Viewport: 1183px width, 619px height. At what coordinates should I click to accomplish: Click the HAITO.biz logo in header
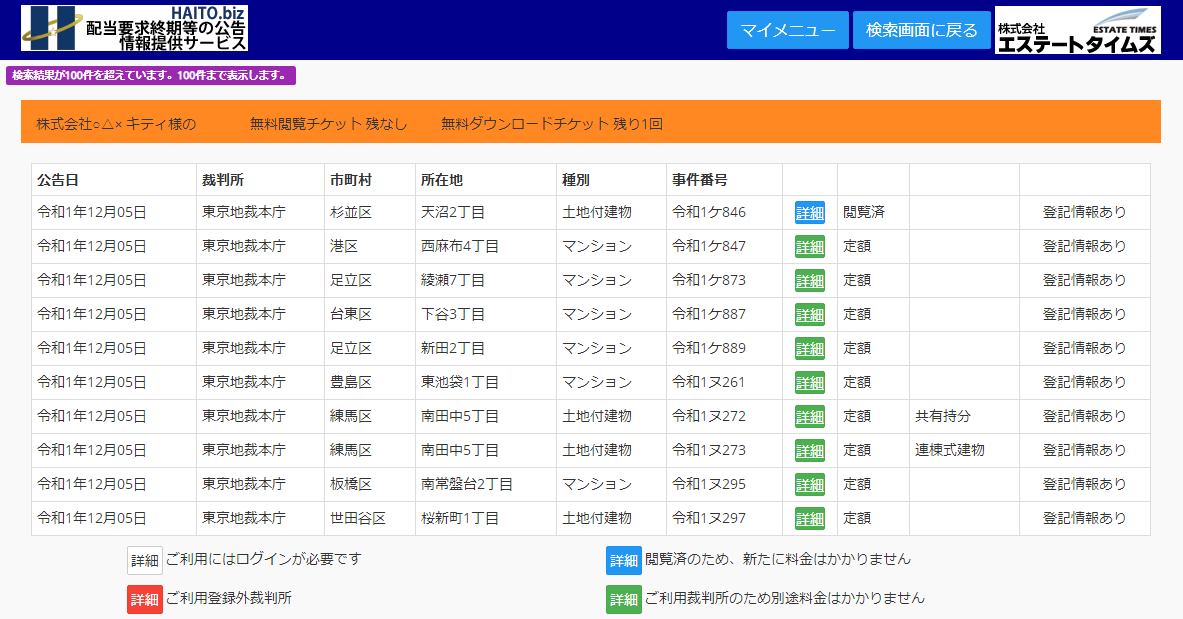[x=134, y=28]
